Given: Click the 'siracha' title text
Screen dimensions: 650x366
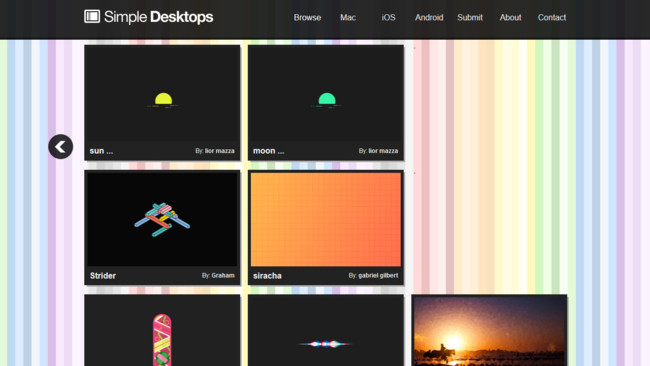Looking at the screenshot, I should 267,276.
